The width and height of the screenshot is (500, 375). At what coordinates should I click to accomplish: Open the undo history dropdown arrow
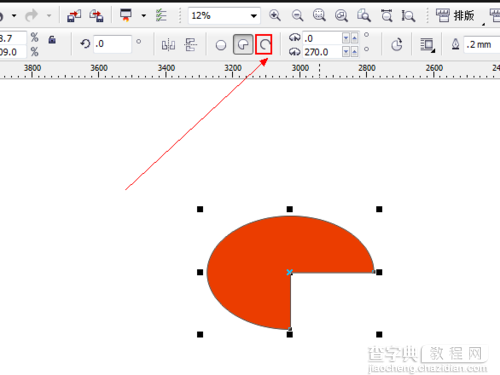click(14, 16)
